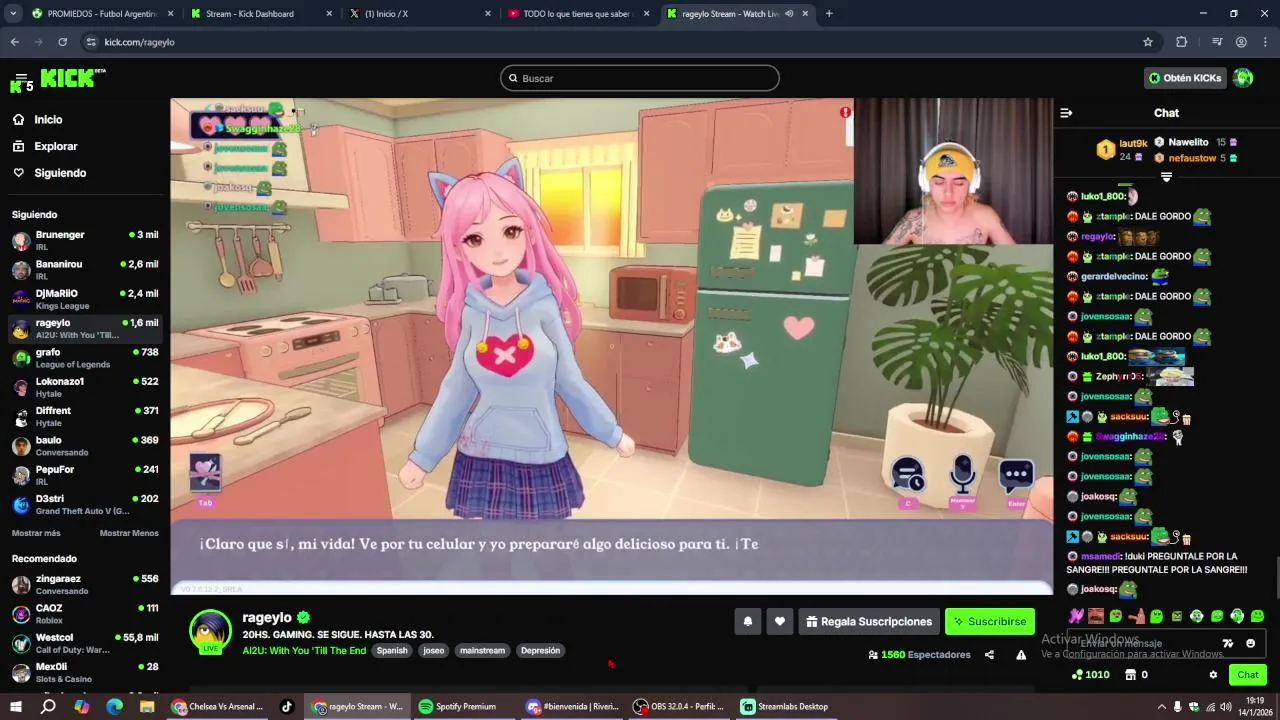Open the AI2U: With You 'Till The End category link

point(304,650)
